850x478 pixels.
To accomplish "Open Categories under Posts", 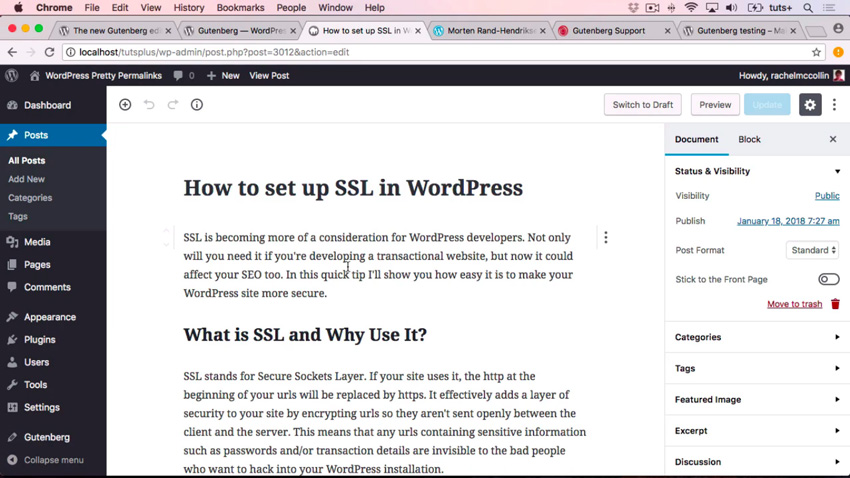I will 30,198.
